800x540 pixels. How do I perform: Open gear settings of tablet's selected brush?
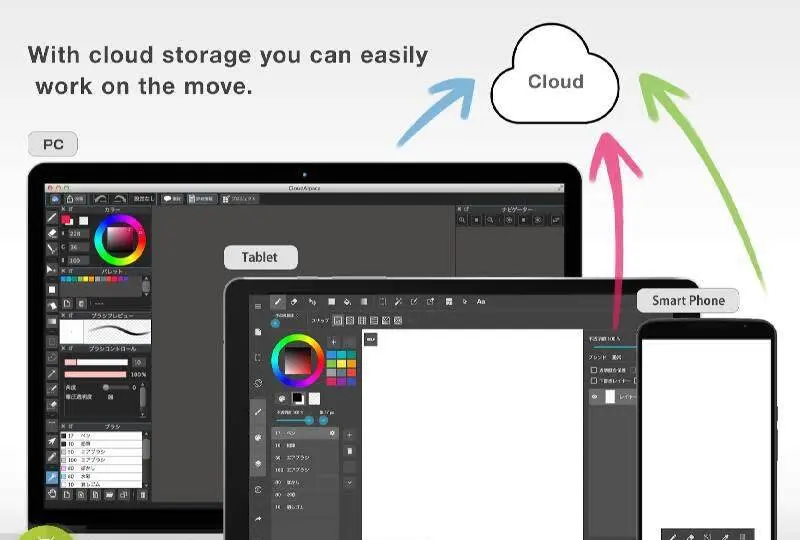coord(332,433)
